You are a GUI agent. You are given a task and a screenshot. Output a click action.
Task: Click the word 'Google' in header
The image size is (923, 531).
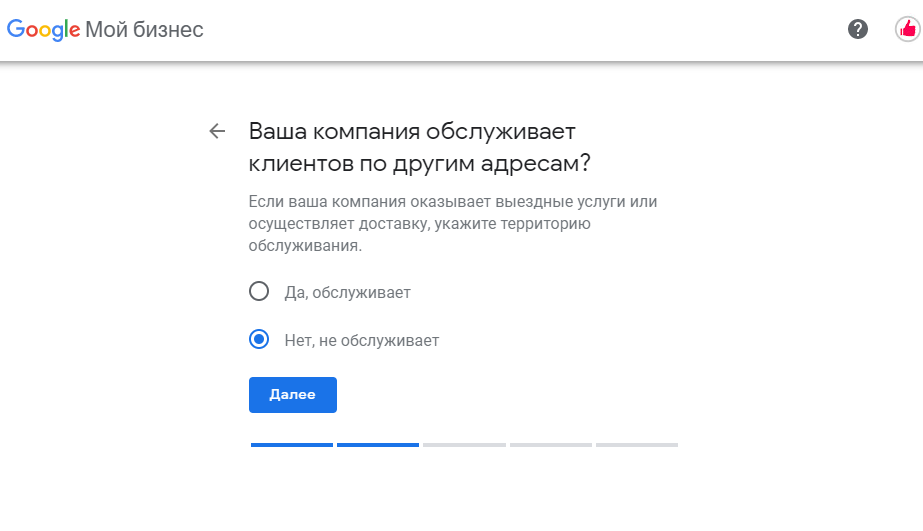coord(44,29)
